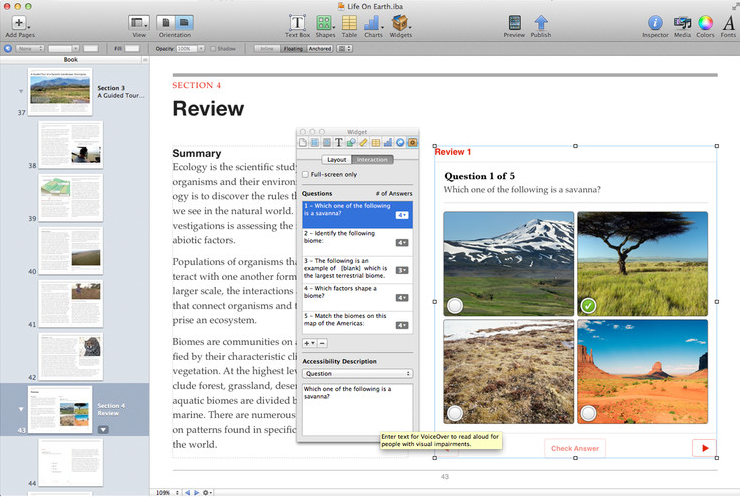740x497 pixels.
Task: Select the desert image answer radio button
Action: [x=588, y=413]
